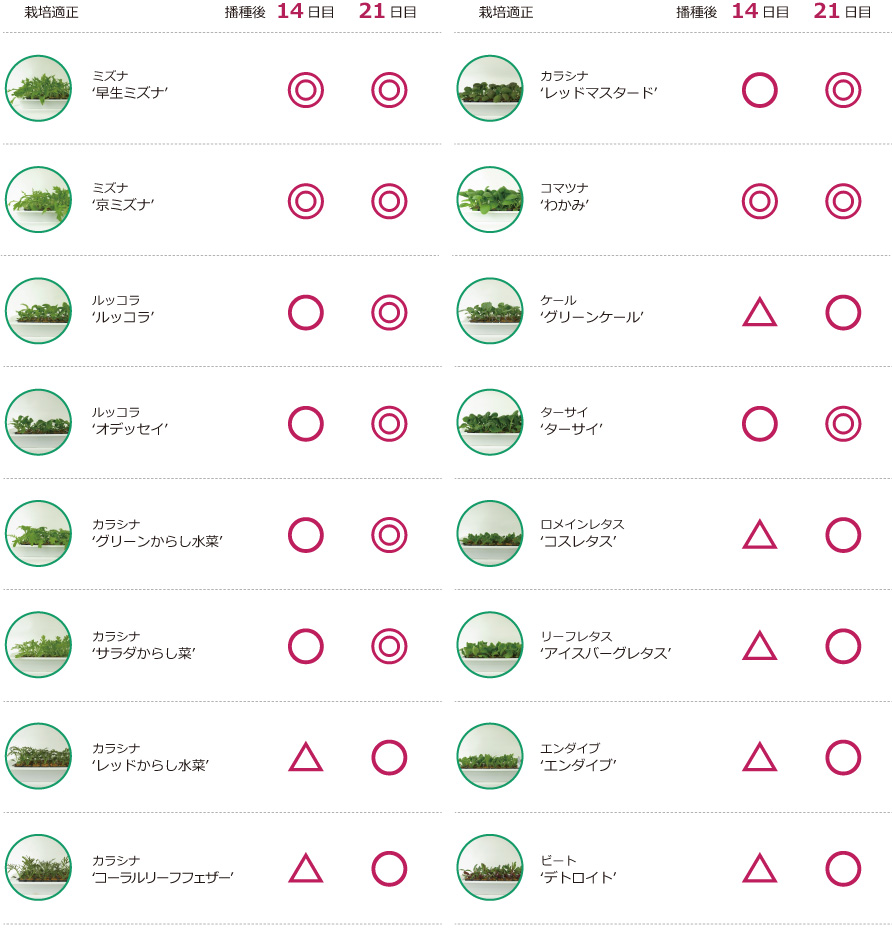Viewport: 892px width, 929px height.
Task: Click the triangle icon for コーラルリーフフェザー day 14
Action: 306,868
